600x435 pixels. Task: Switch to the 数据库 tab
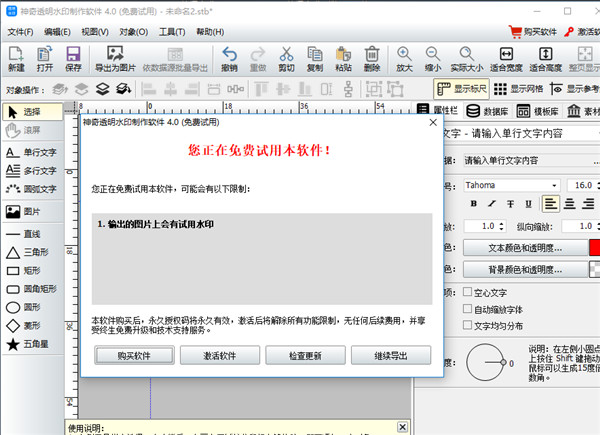point(494,112)
